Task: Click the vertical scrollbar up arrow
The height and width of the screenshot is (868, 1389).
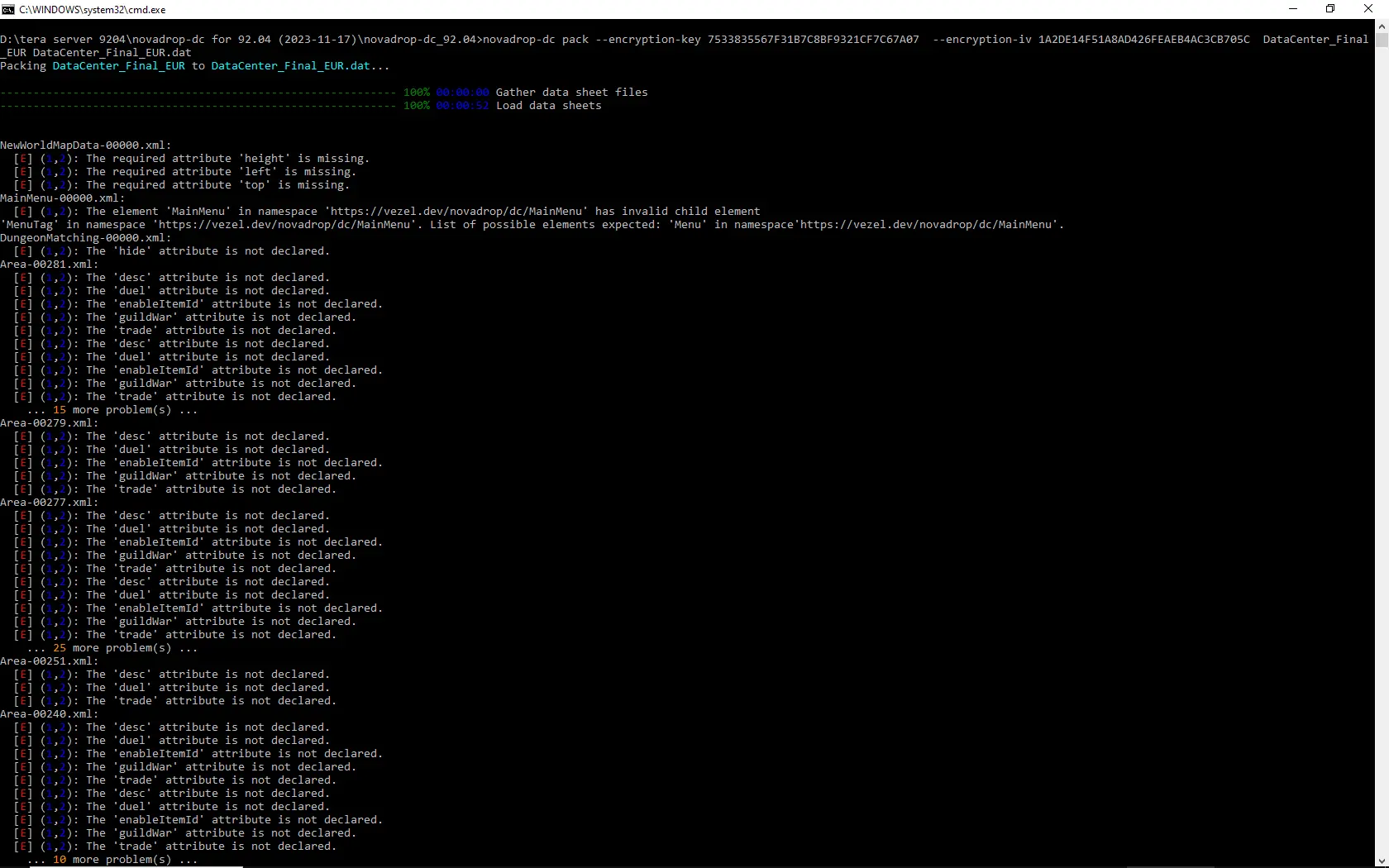Action: 1382,26
